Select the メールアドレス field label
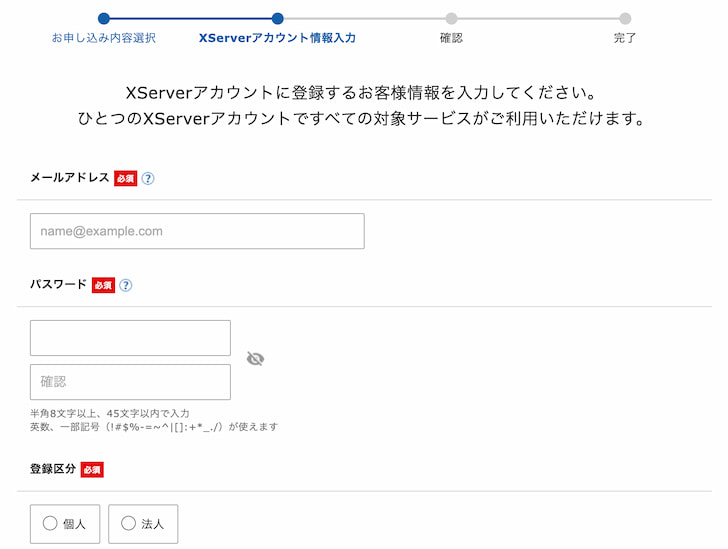 (70, 178)
